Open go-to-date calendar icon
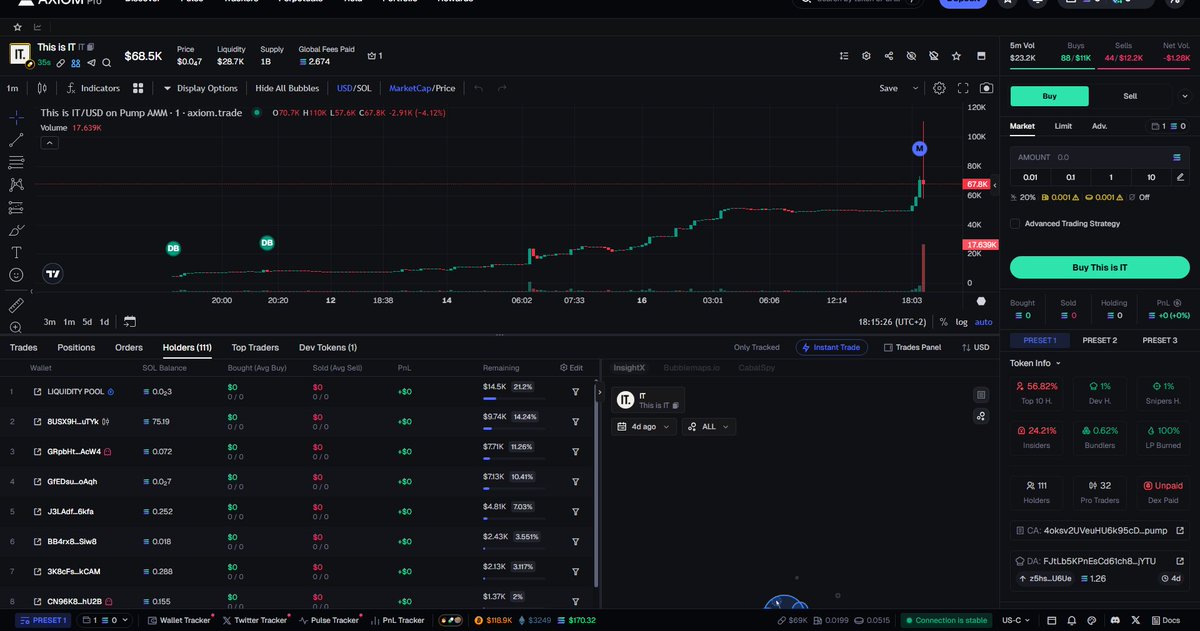Screen dimensions: 1200x631 [130, 322]
